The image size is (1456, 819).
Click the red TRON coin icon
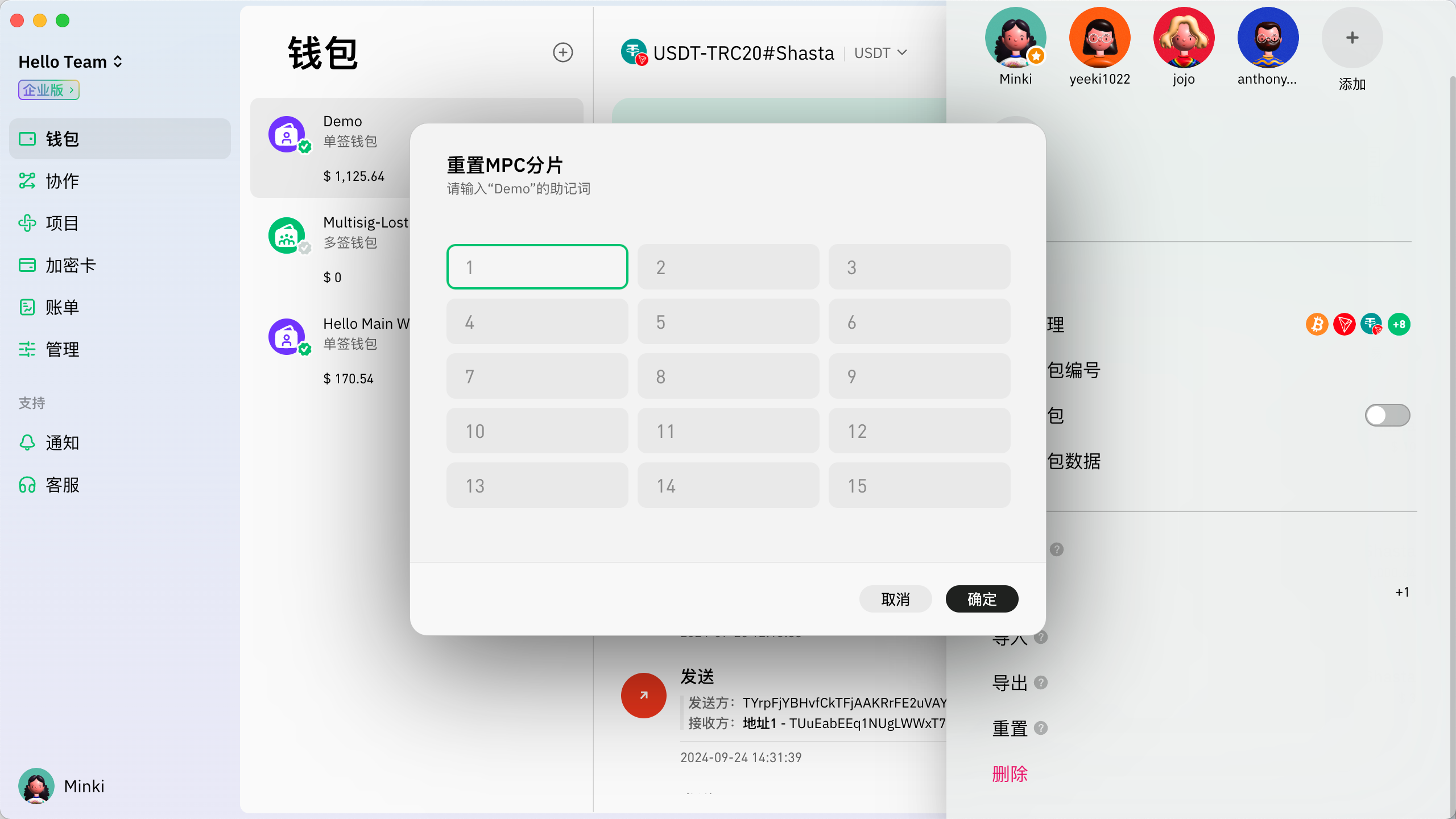(x=1344, y=324)
